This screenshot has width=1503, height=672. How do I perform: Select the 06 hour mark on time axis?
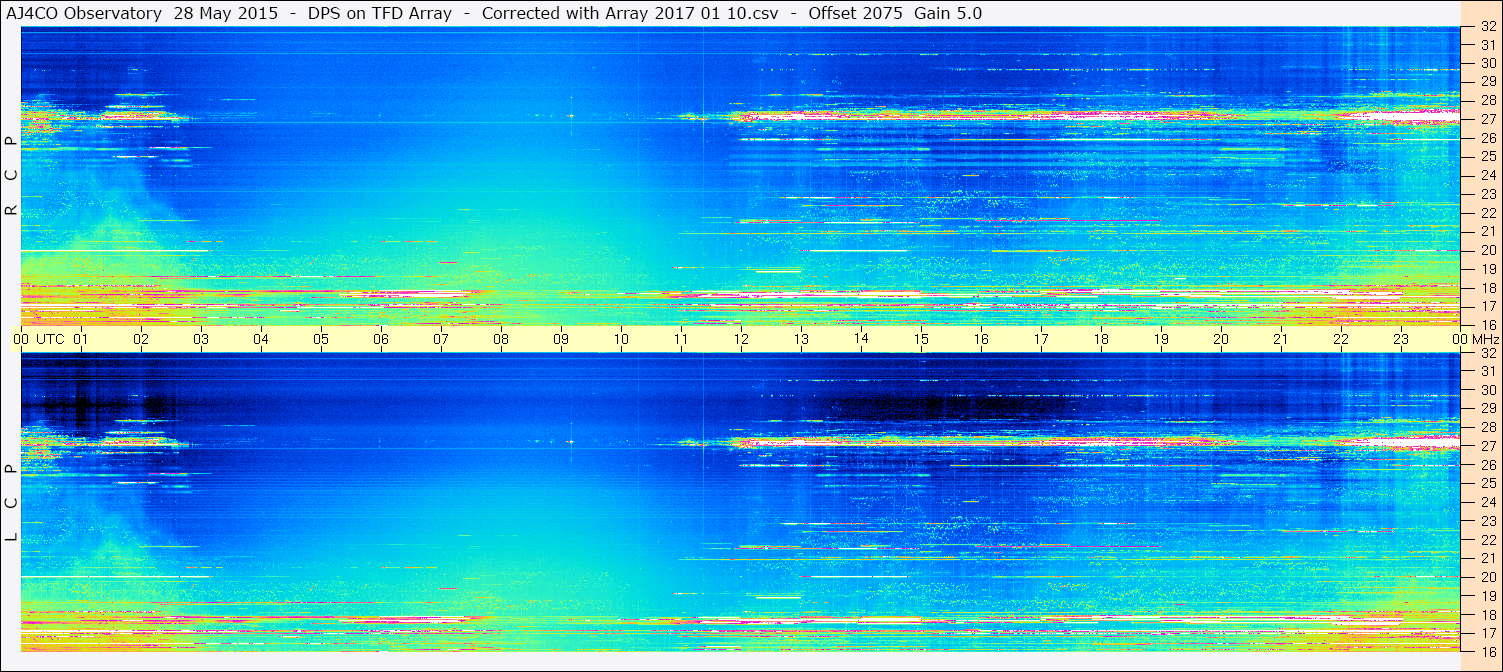(x=381, y=340)
